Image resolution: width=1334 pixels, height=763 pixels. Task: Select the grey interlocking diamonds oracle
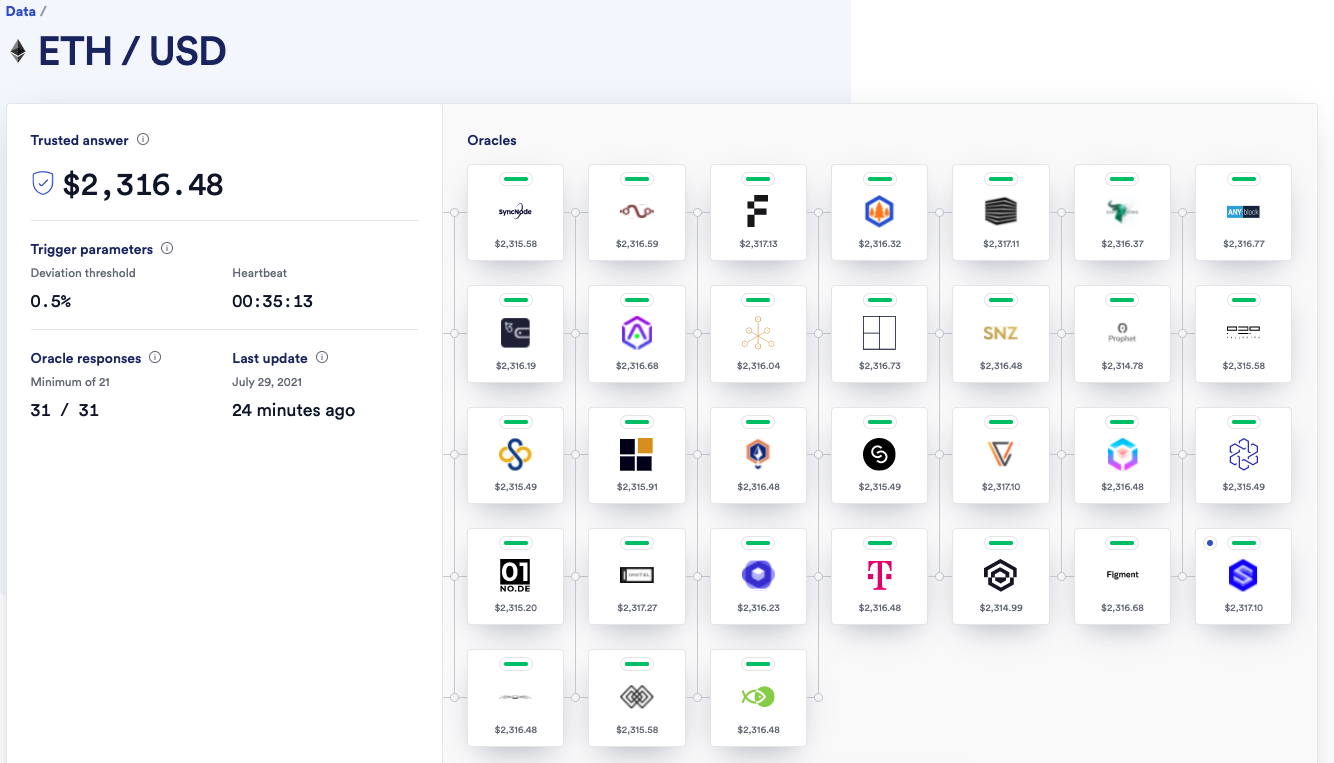tap(637, 697)
